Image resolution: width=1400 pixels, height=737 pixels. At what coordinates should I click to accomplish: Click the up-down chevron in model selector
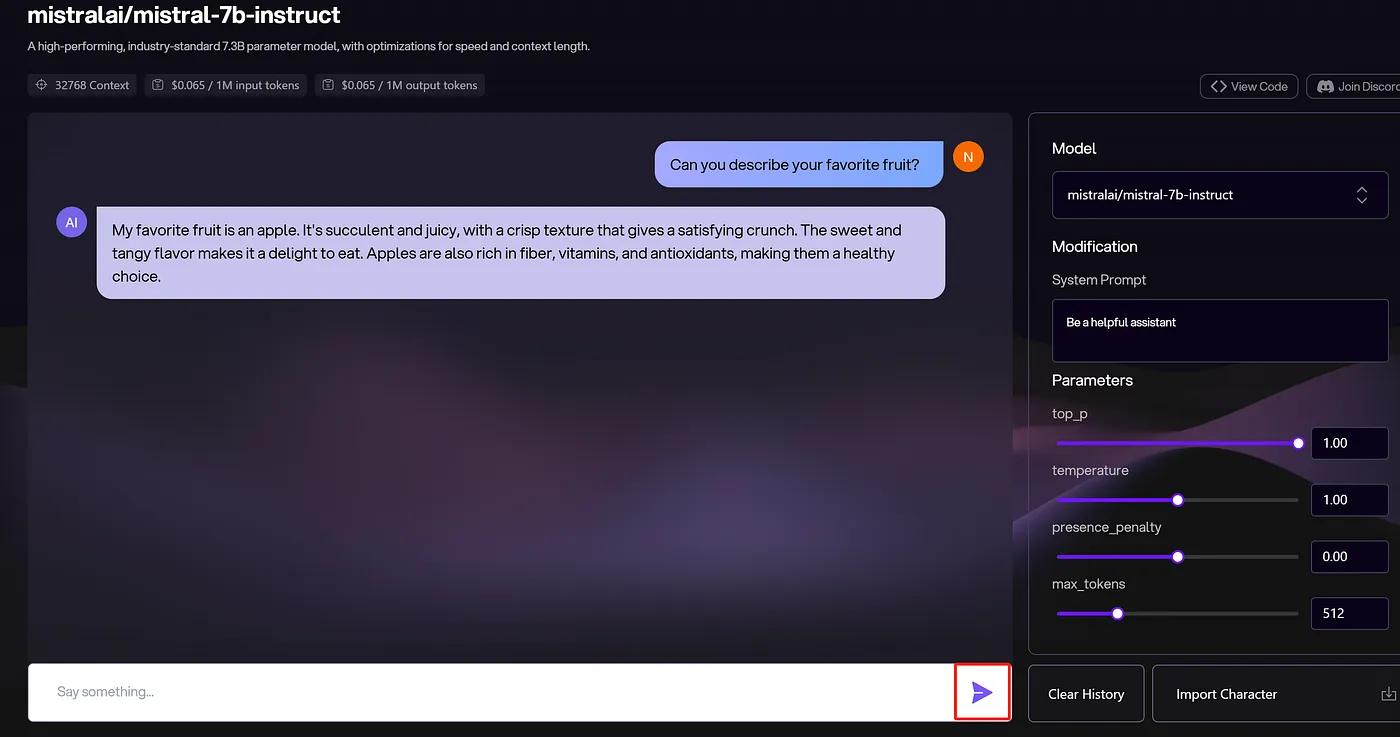point(1361,195)
